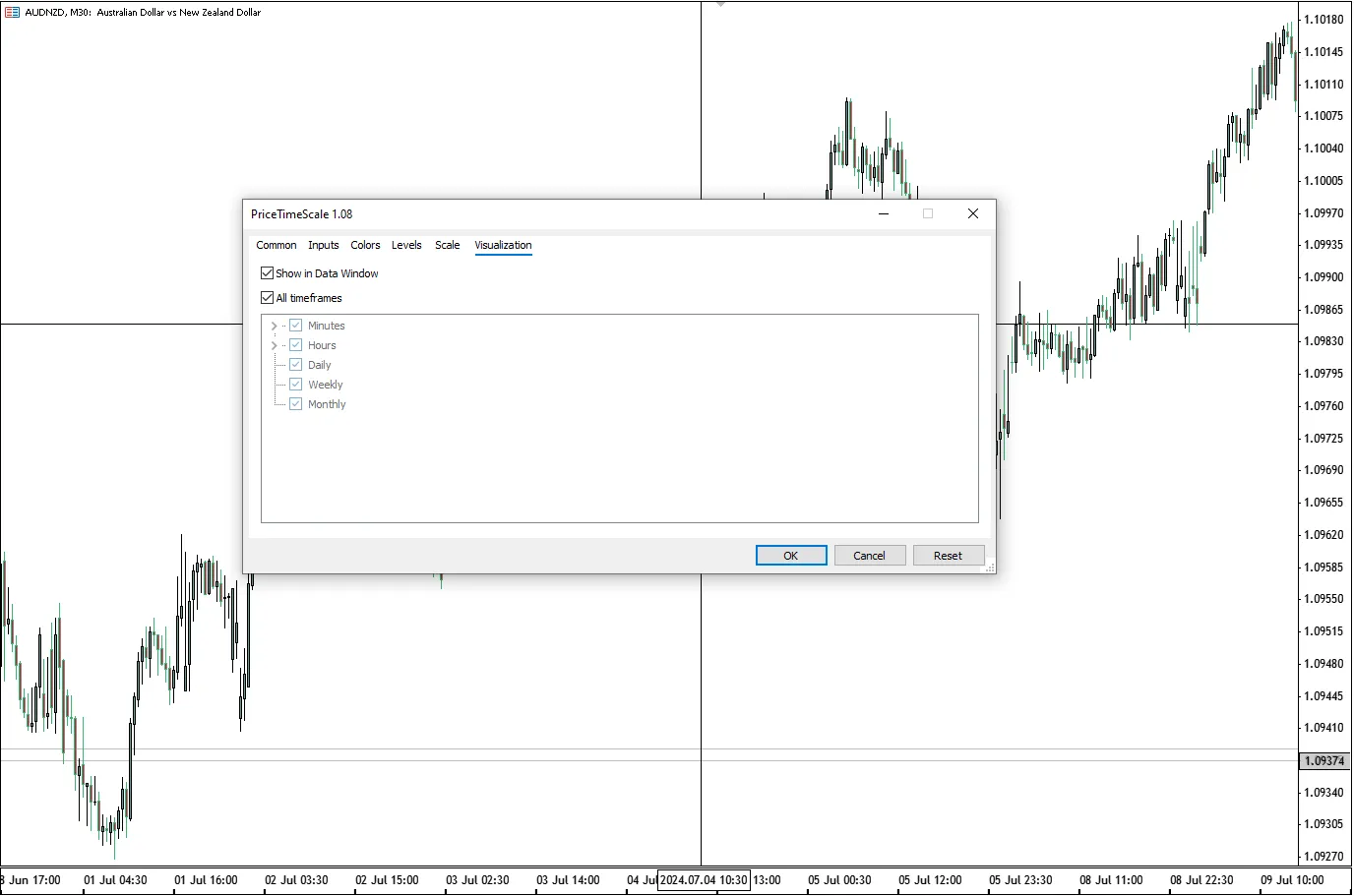Select the Scale tab
1354x896 pixels.
(448, 246)
